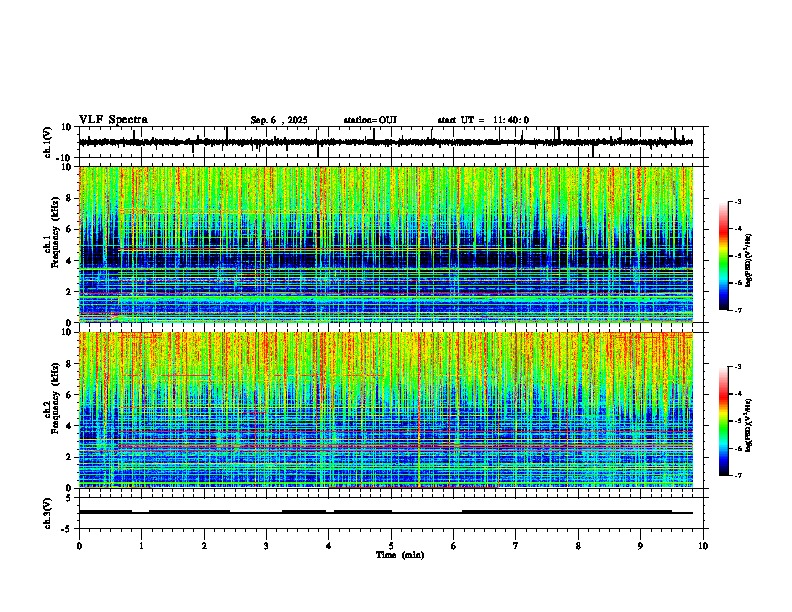The width and height of the screenshot is (792, 612).
Task: Click the date text "Sep. 6, 2025"
Action: coord(279,120)
